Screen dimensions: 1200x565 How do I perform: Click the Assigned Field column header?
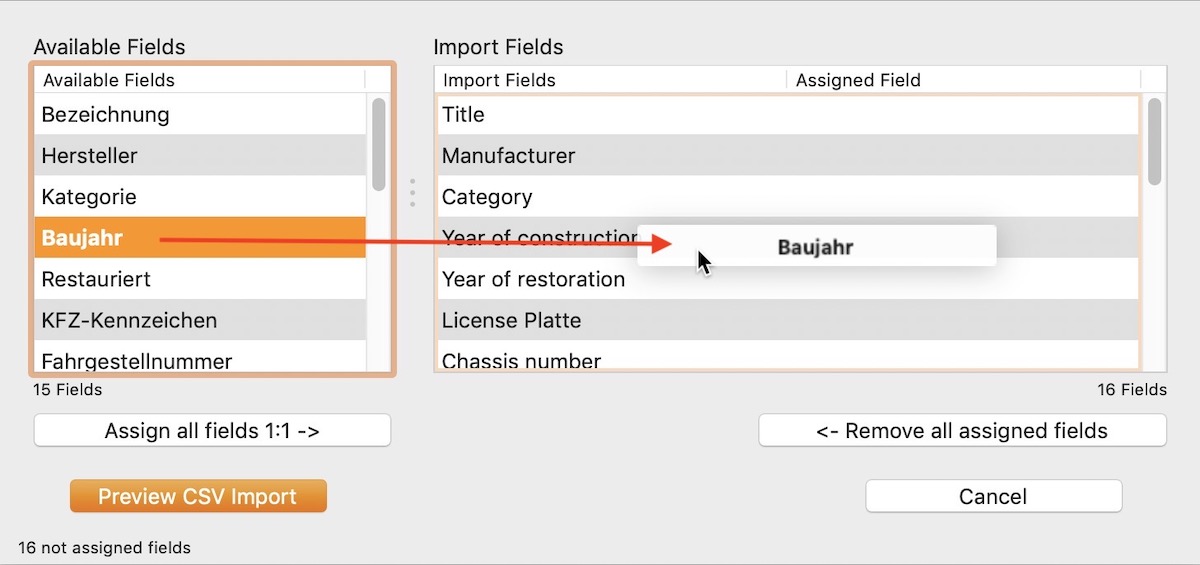coord(964,80)
